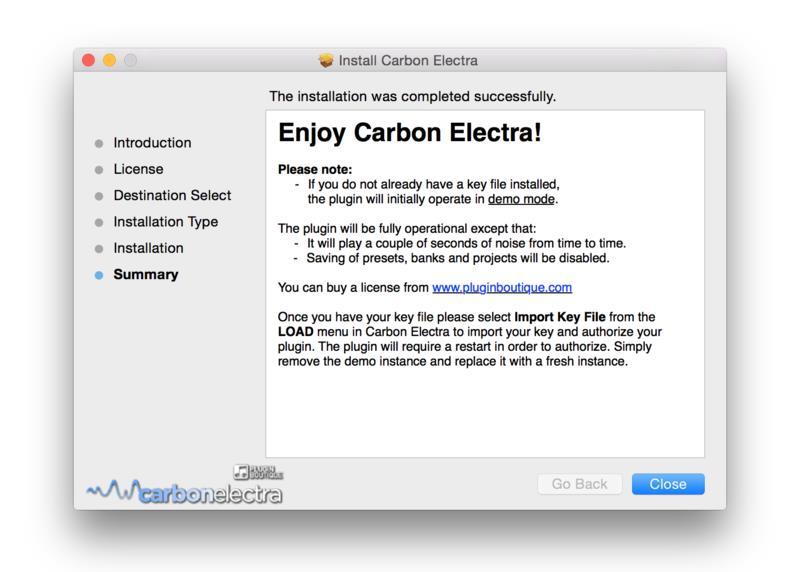Click the Go Back button
Image resolution: width=800 pixels, height=572 pixels.
[x=580, y=484]
